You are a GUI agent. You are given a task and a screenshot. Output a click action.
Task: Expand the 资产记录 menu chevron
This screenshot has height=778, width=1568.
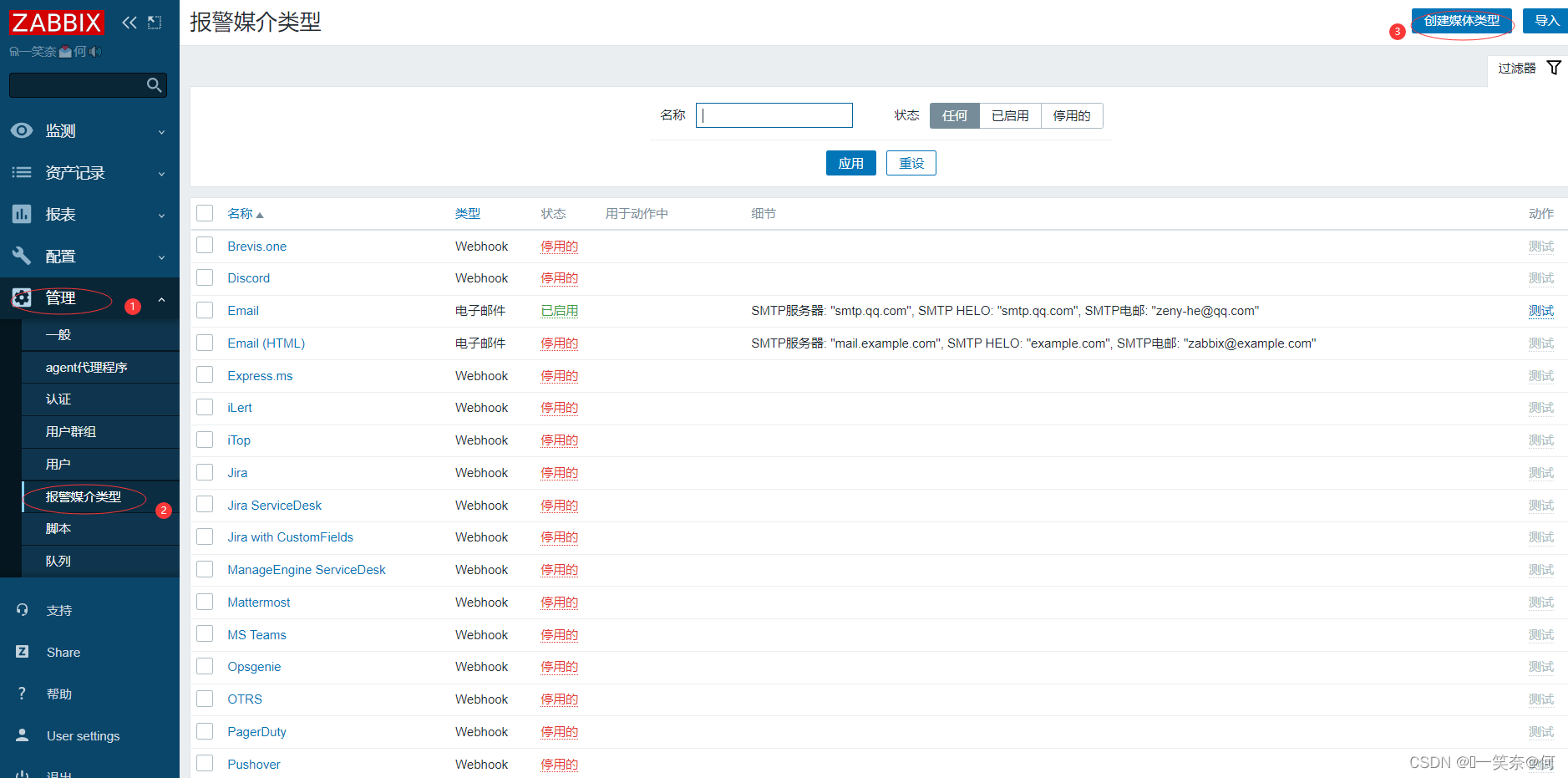(162, 174)
